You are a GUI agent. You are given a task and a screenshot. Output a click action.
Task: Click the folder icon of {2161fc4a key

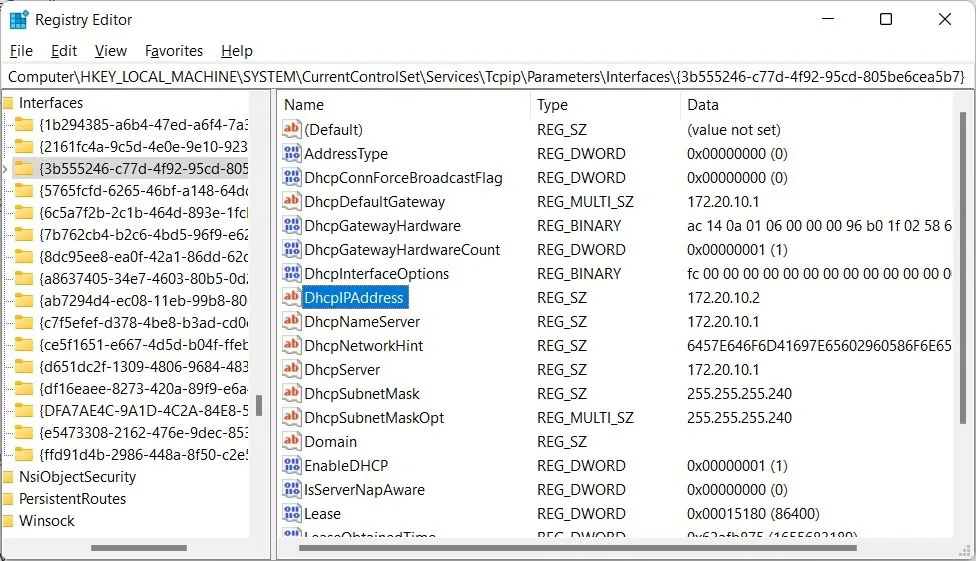(24, 146)
